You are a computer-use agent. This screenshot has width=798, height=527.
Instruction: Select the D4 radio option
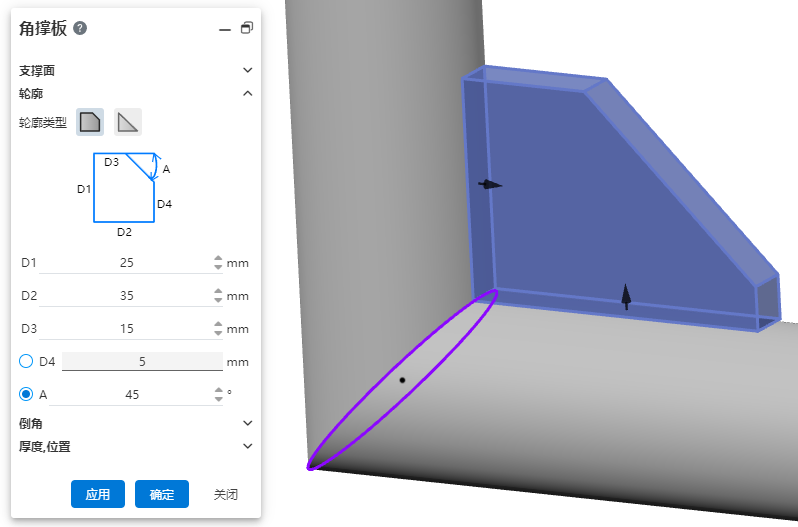pos(26,362)
